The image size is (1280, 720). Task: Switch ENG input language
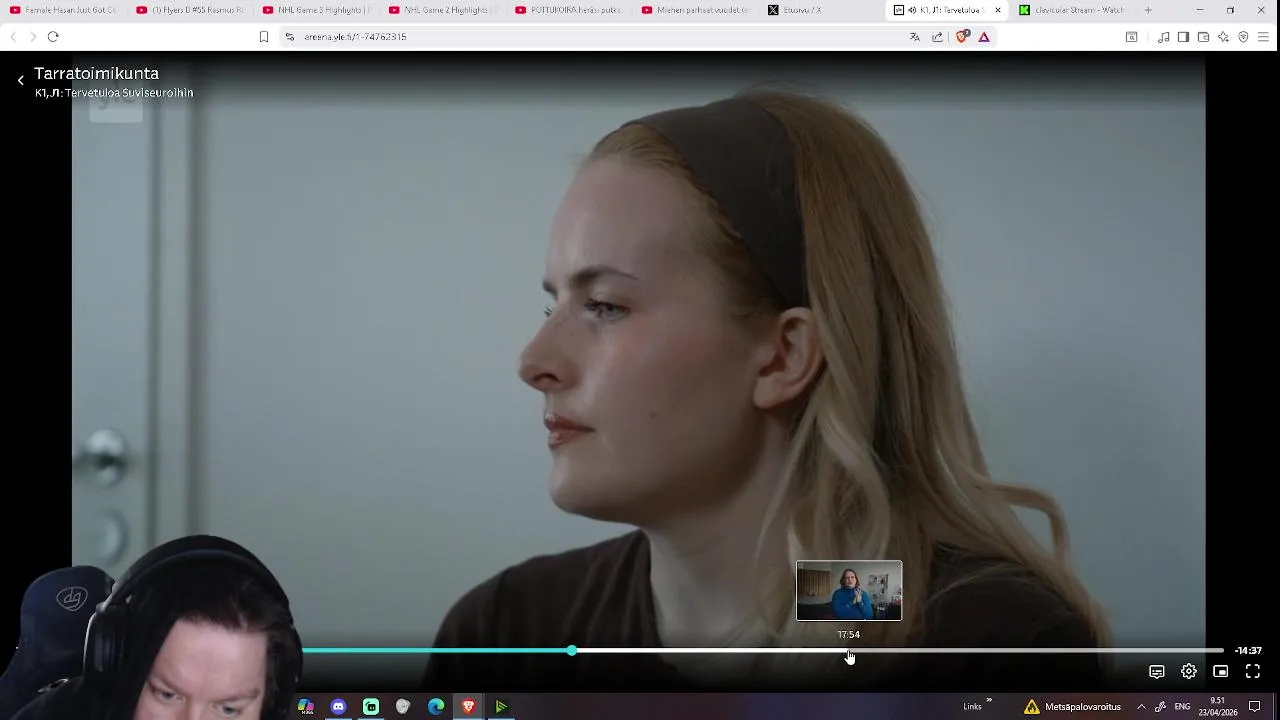point(1182,707)
